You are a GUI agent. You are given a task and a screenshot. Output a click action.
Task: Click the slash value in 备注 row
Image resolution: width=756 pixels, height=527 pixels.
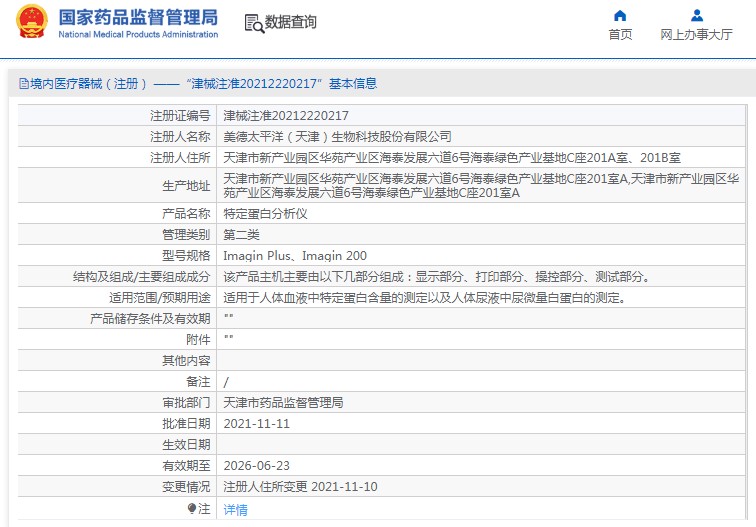click(x=226, y=382)
